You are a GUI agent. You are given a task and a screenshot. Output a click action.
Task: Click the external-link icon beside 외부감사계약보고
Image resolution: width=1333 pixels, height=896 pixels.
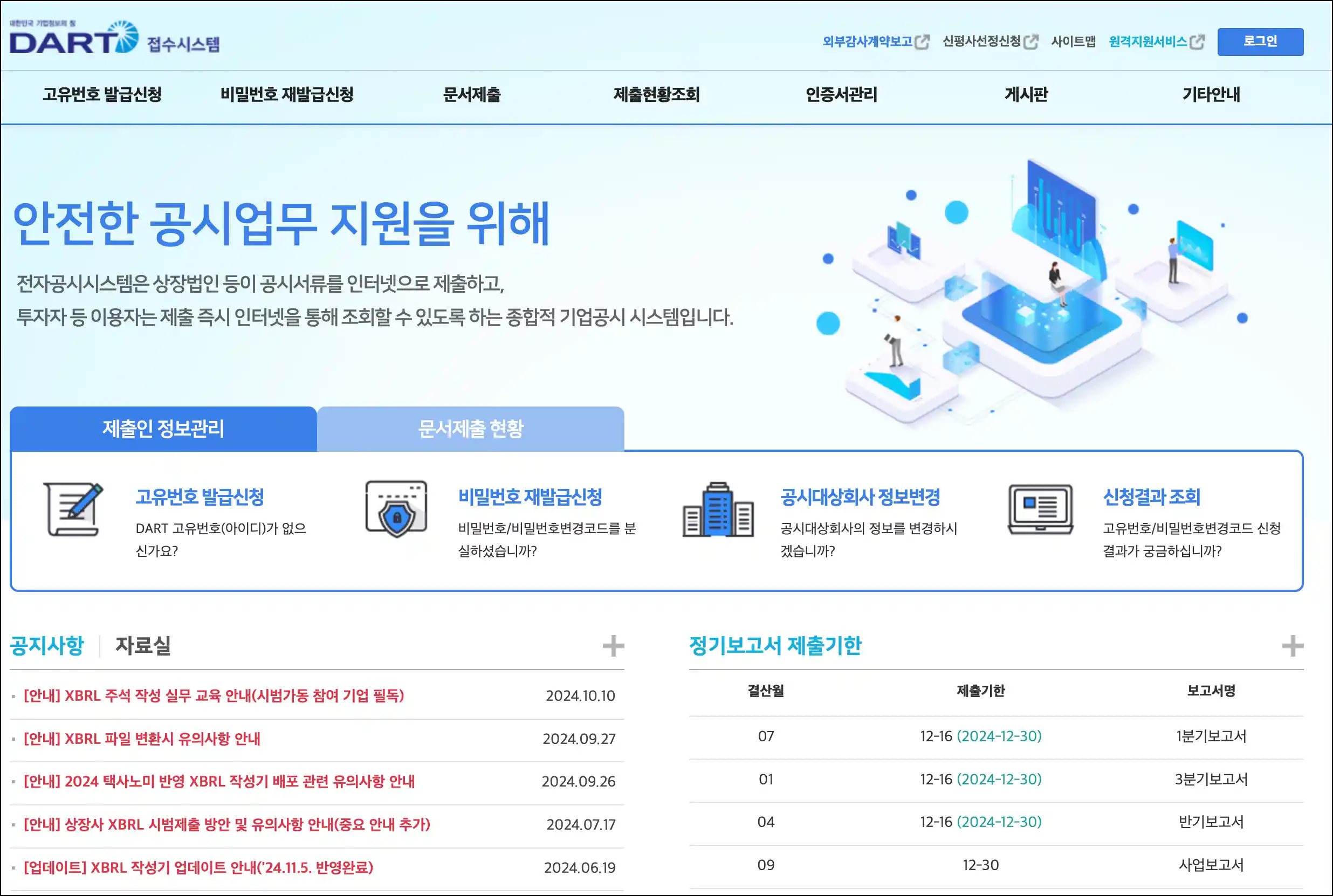(x=922, y=42)
